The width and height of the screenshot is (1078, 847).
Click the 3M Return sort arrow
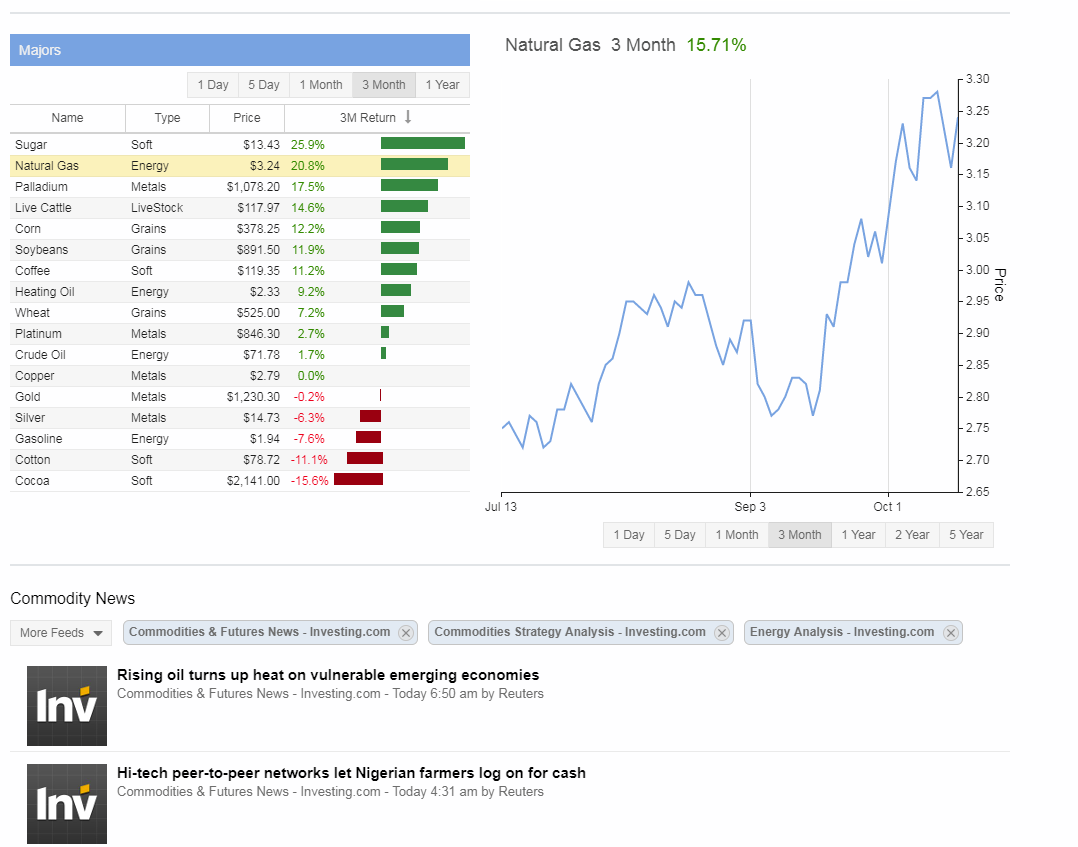(408, 118)
